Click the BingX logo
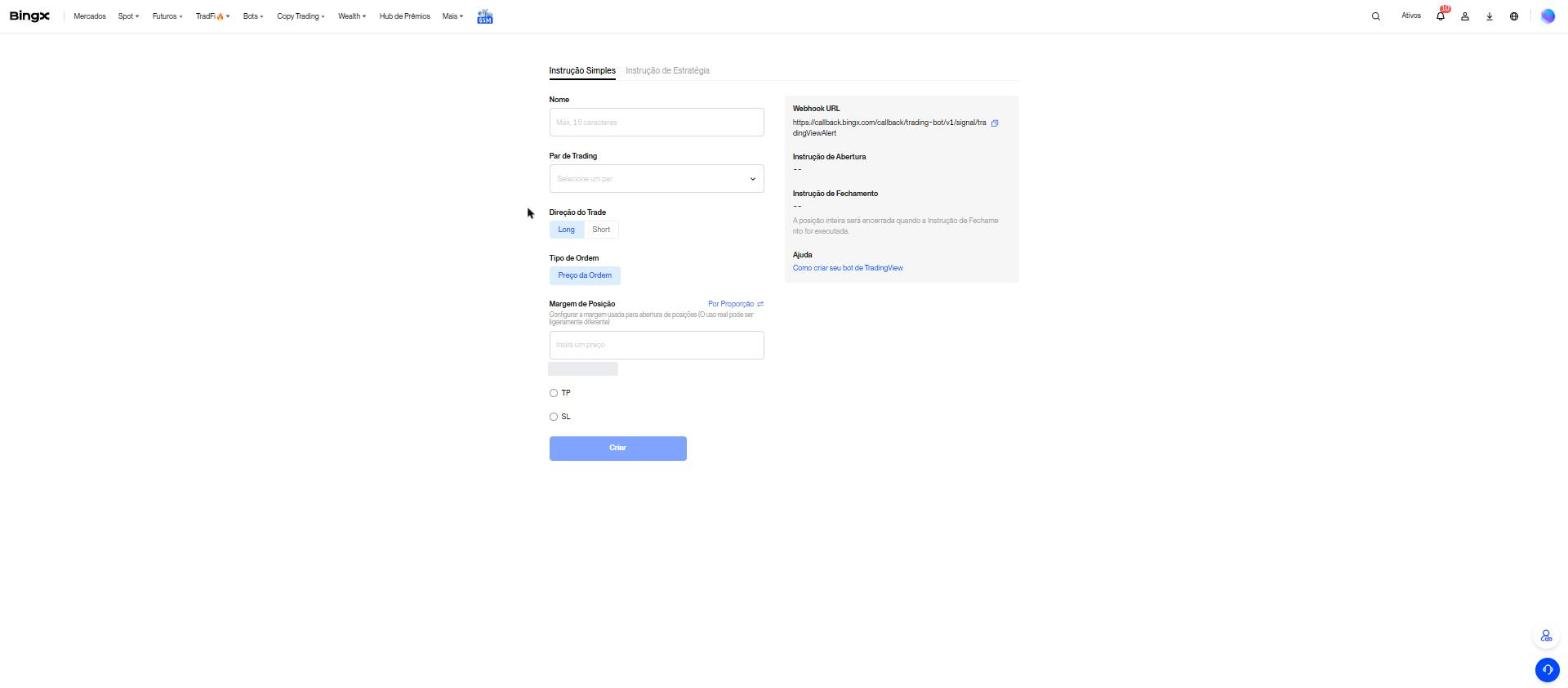The width and height of the screenshot is (1568, 688). point(29,16)
